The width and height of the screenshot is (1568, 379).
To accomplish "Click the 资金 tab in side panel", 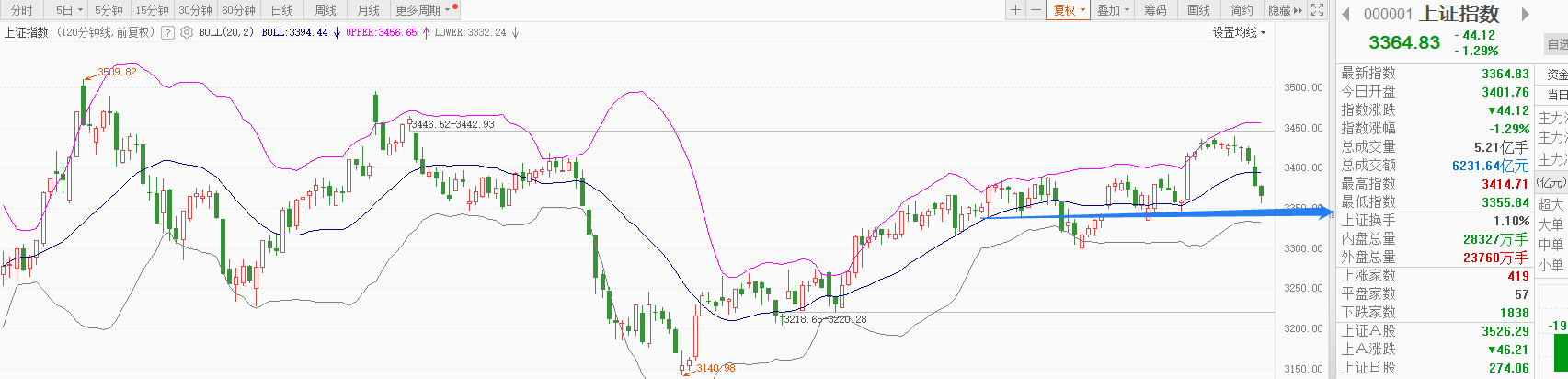I will pos(1557,75).
